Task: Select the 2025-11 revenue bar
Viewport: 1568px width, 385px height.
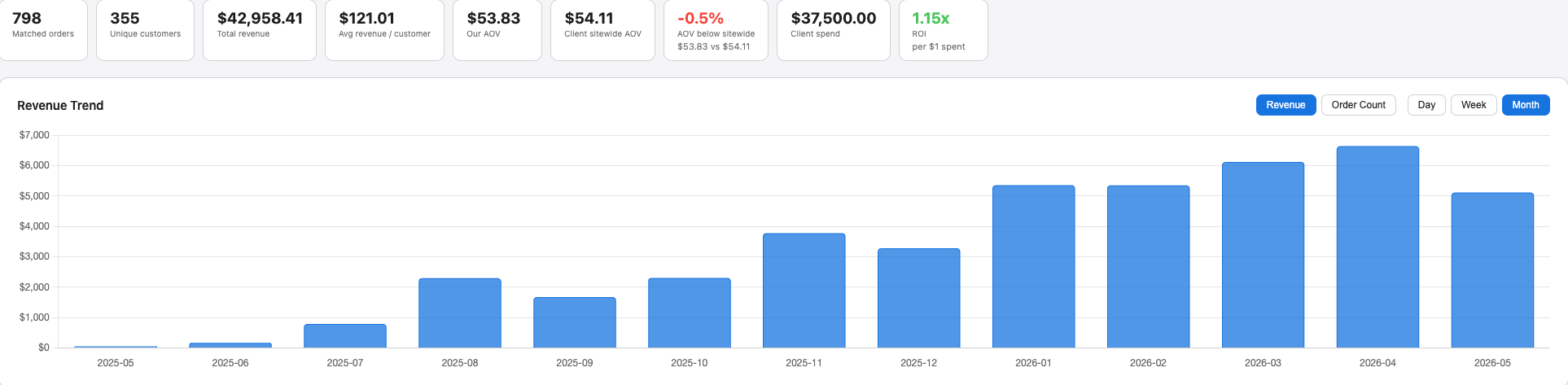Action: click(804, 291)
